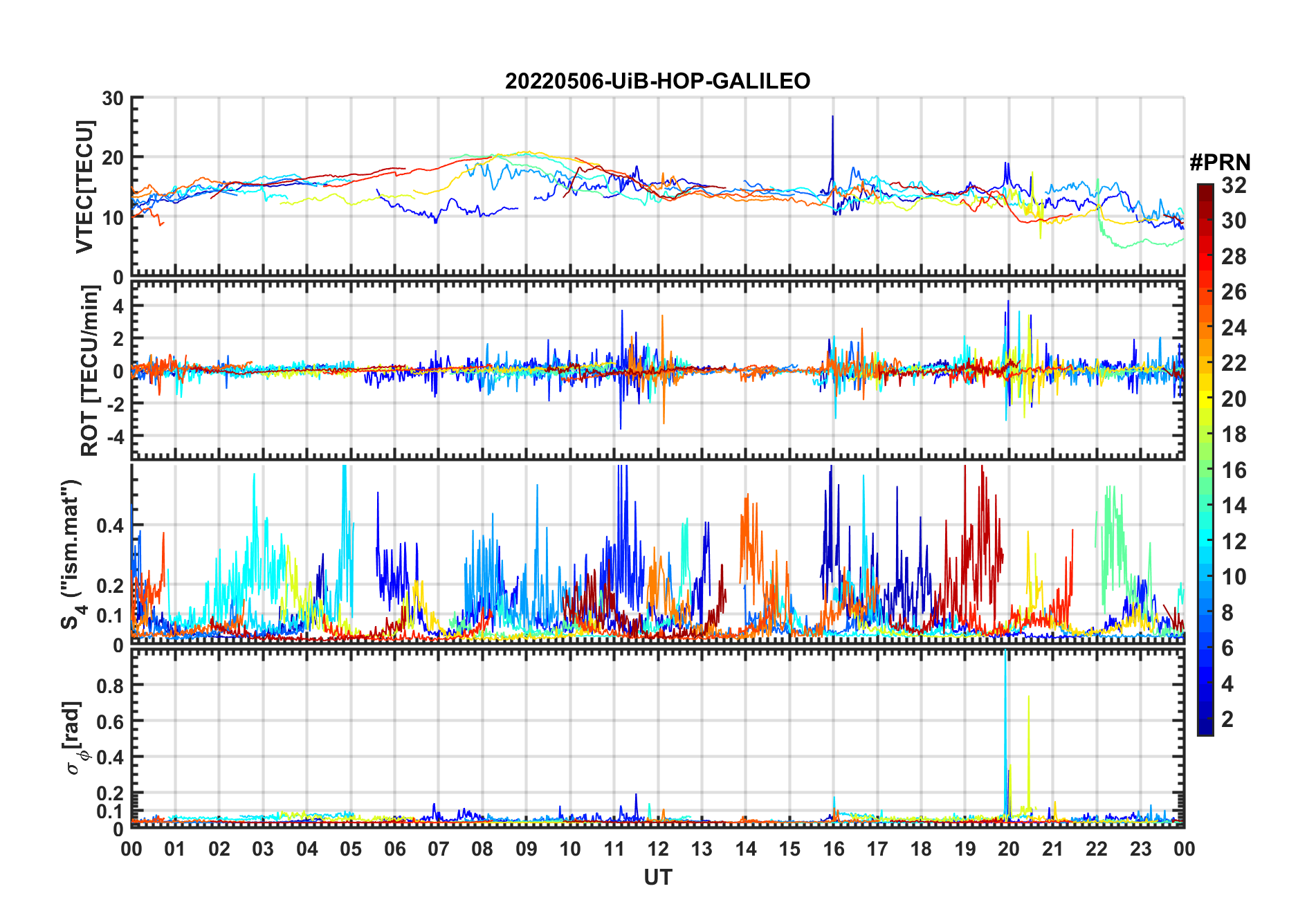Screen dimensions: 1316x920
Task: Click UT axis tick label "05"
Action: (351, 849)
